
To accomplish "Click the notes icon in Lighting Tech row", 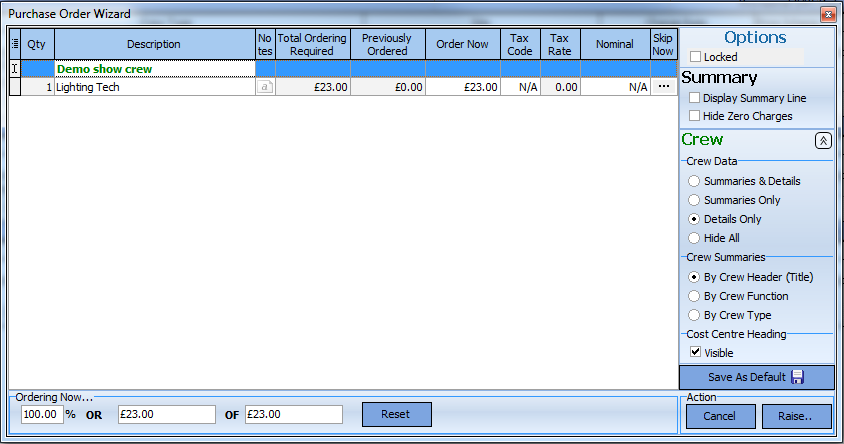I will [265, 87].
